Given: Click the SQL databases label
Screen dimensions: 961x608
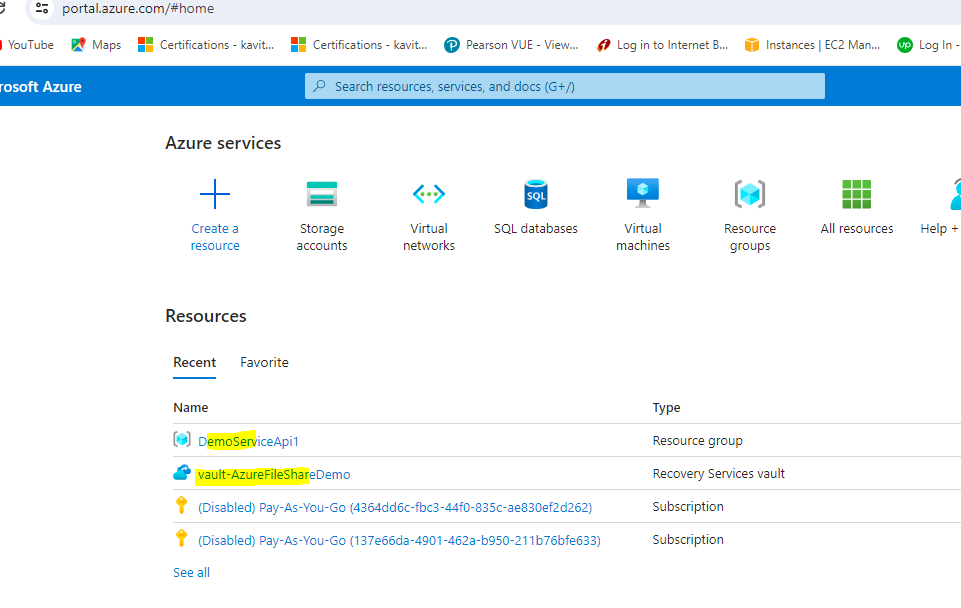Looking at the screenshot, I should coord(536,229).
